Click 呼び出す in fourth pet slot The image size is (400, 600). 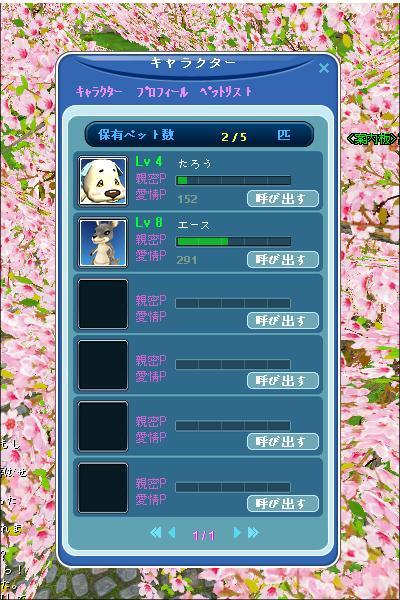283,380
